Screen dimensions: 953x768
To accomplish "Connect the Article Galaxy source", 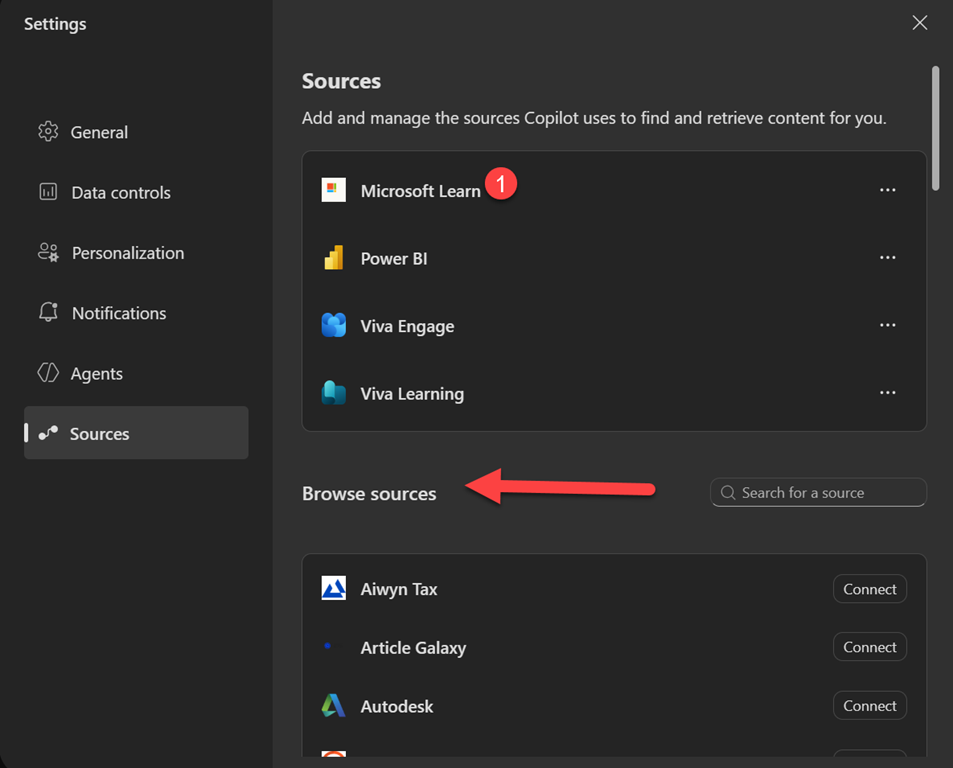I will point(870,646).
